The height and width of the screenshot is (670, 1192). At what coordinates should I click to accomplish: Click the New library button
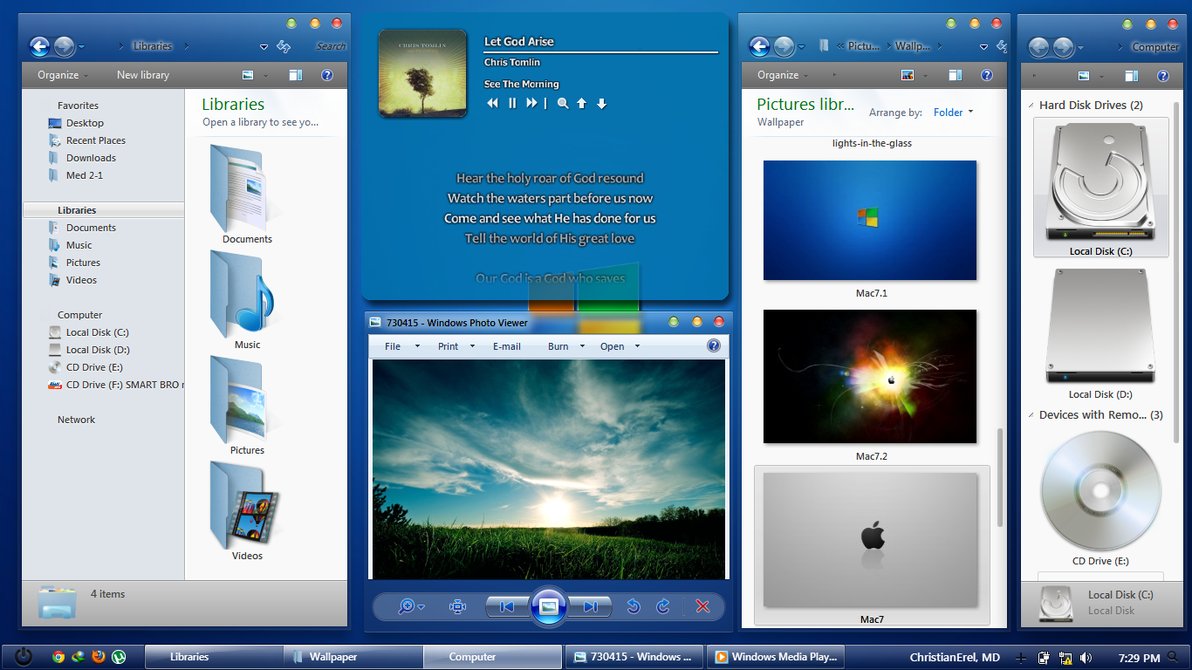(143, 75)
